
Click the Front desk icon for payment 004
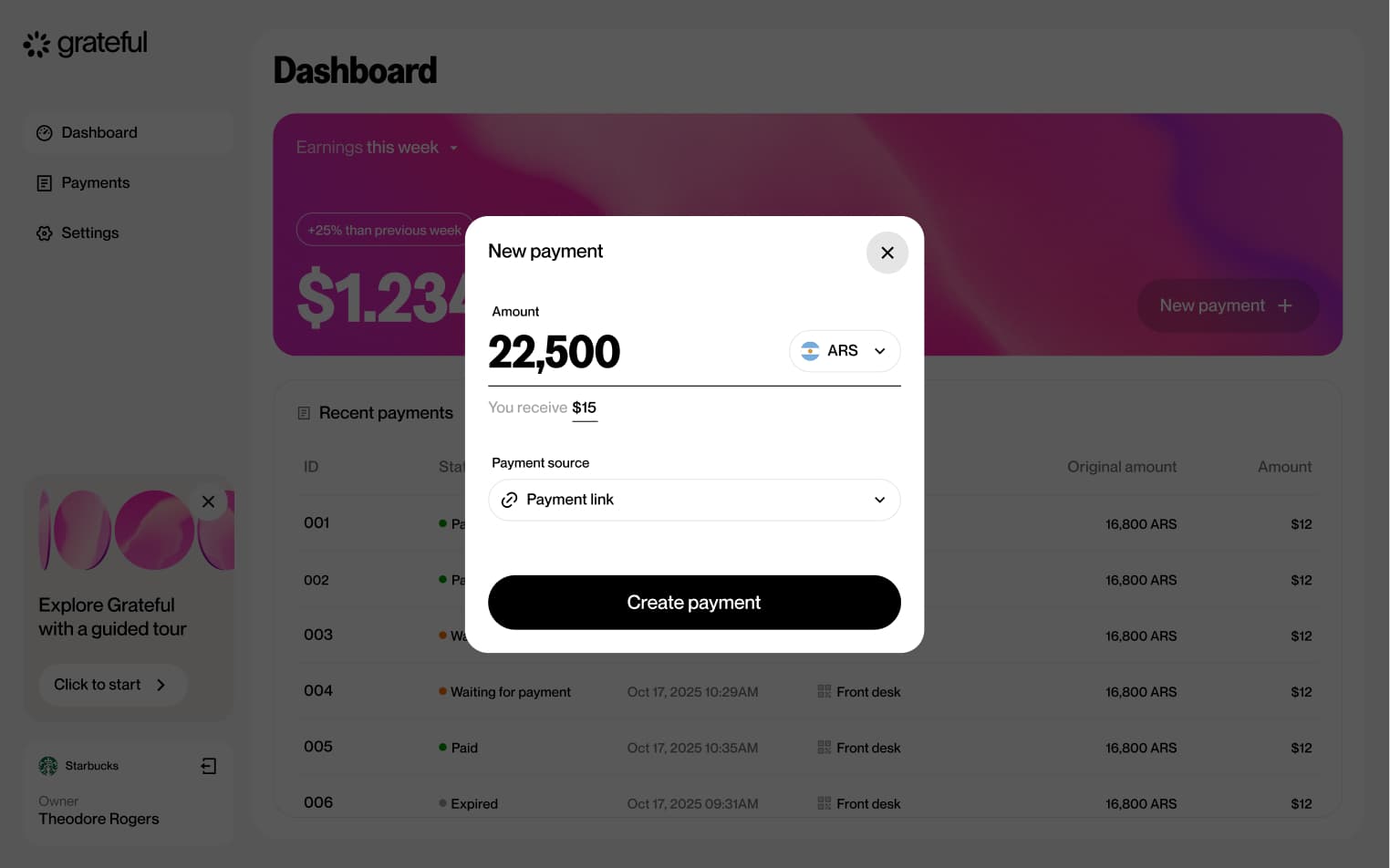(x=825, y=692)
